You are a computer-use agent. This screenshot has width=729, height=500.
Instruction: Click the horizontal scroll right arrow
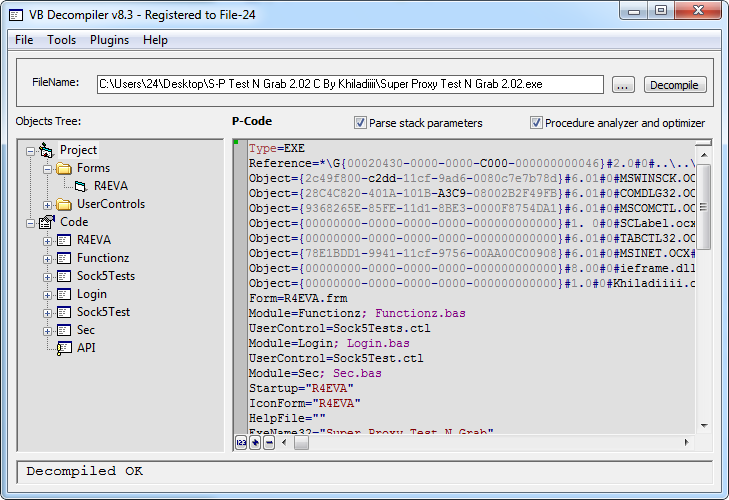coord(687,442)
